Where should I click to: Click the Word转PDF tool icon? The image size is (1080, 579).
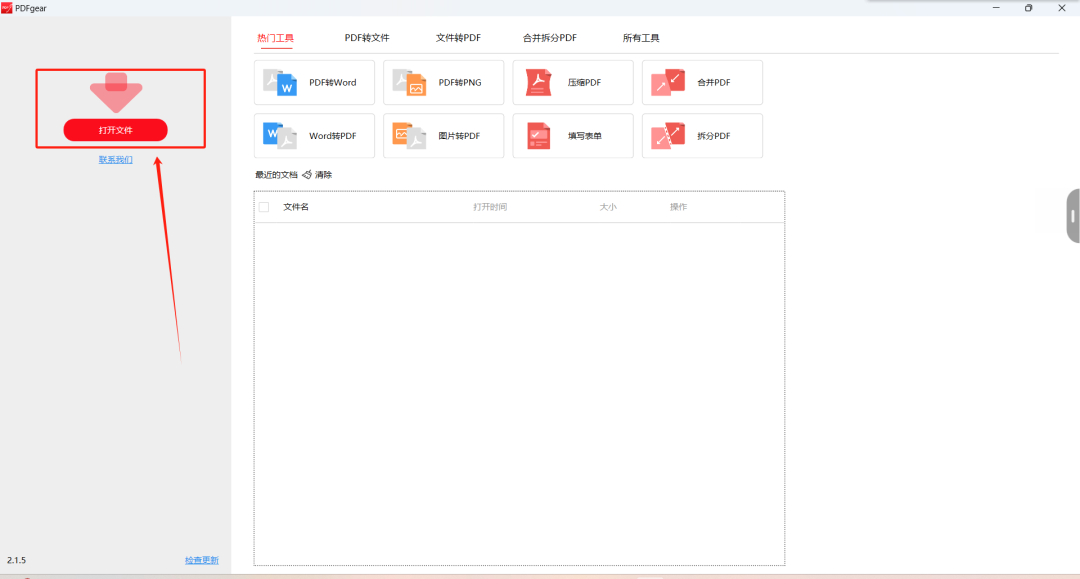tap(280, 135)
